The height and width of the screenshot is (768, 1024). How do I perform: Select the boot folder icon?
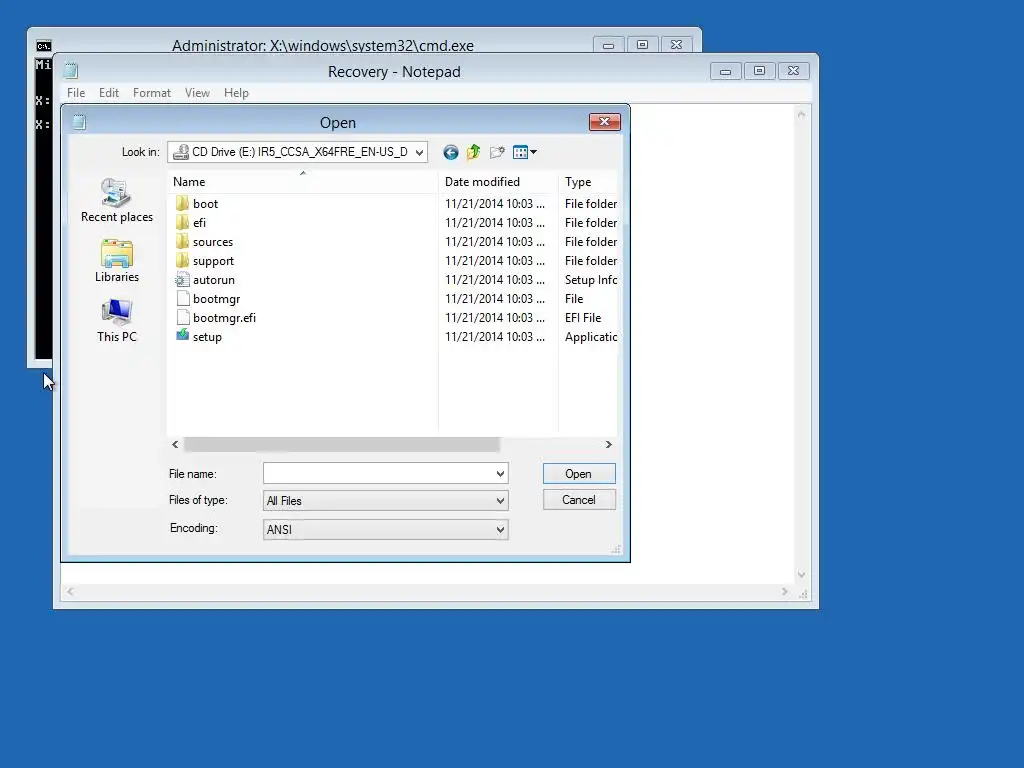click(x=183, y=203)
